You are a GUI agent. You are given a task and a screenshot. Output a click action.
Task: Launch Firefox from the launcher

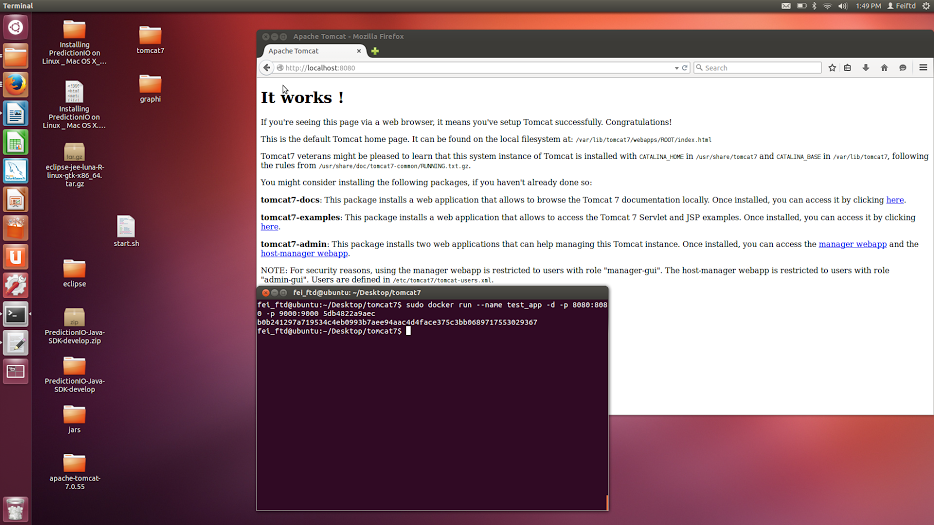coord(15,85)
